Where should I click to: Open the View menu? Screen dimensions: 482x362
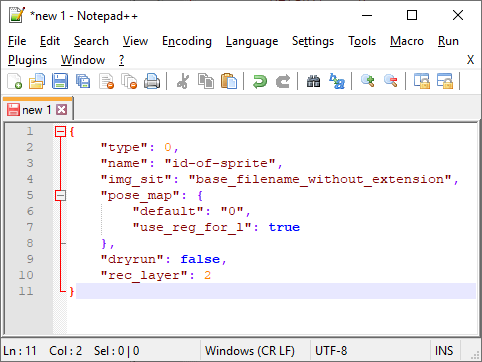(x=135, y=41)
